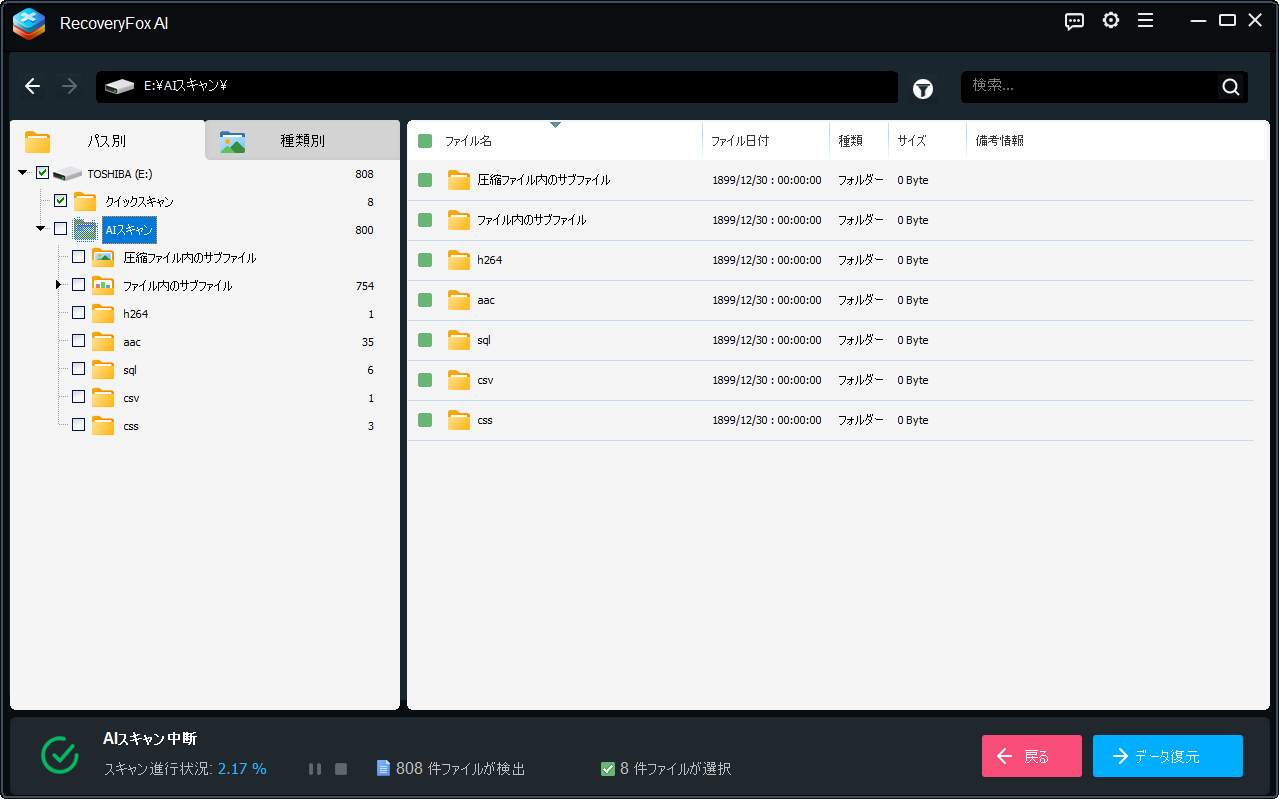Click the 戻る button
The height and width of the screenshot is (799, 1279).
(x=1031, y=756)
